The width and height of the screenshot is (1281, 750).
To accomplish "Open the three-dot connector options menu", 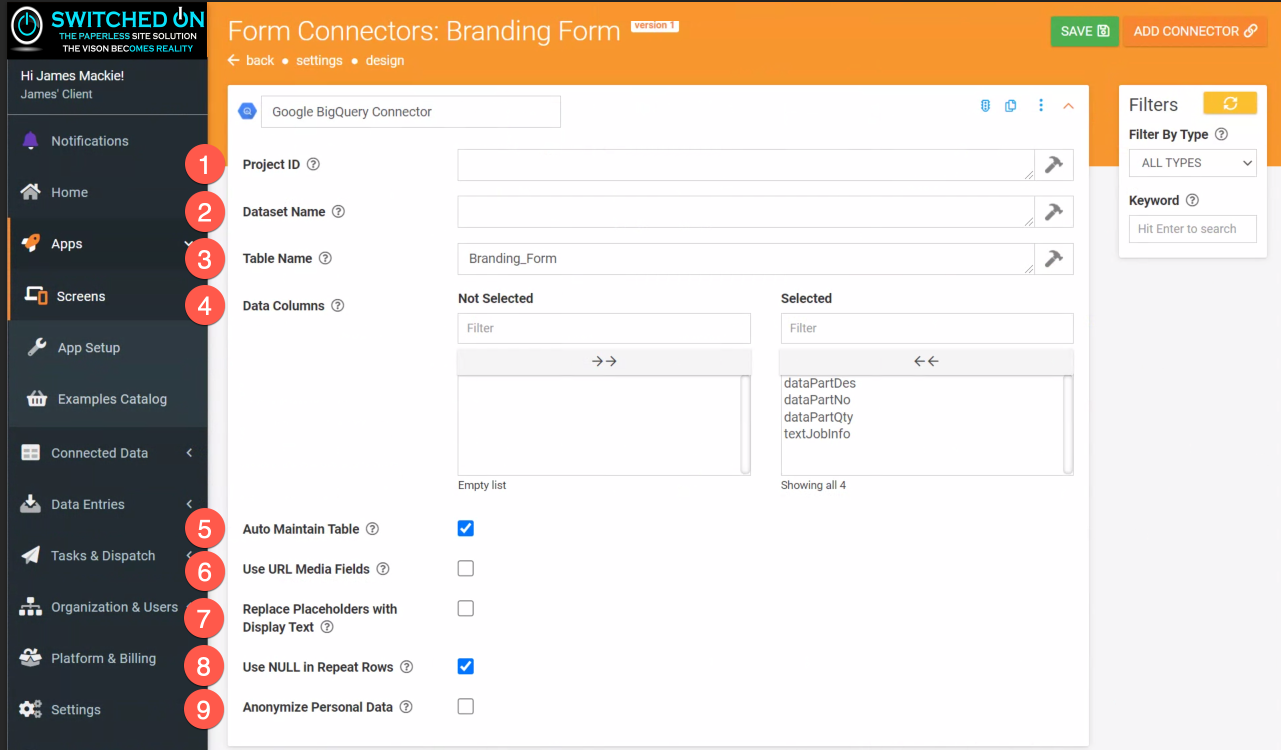I will 1041,106.
